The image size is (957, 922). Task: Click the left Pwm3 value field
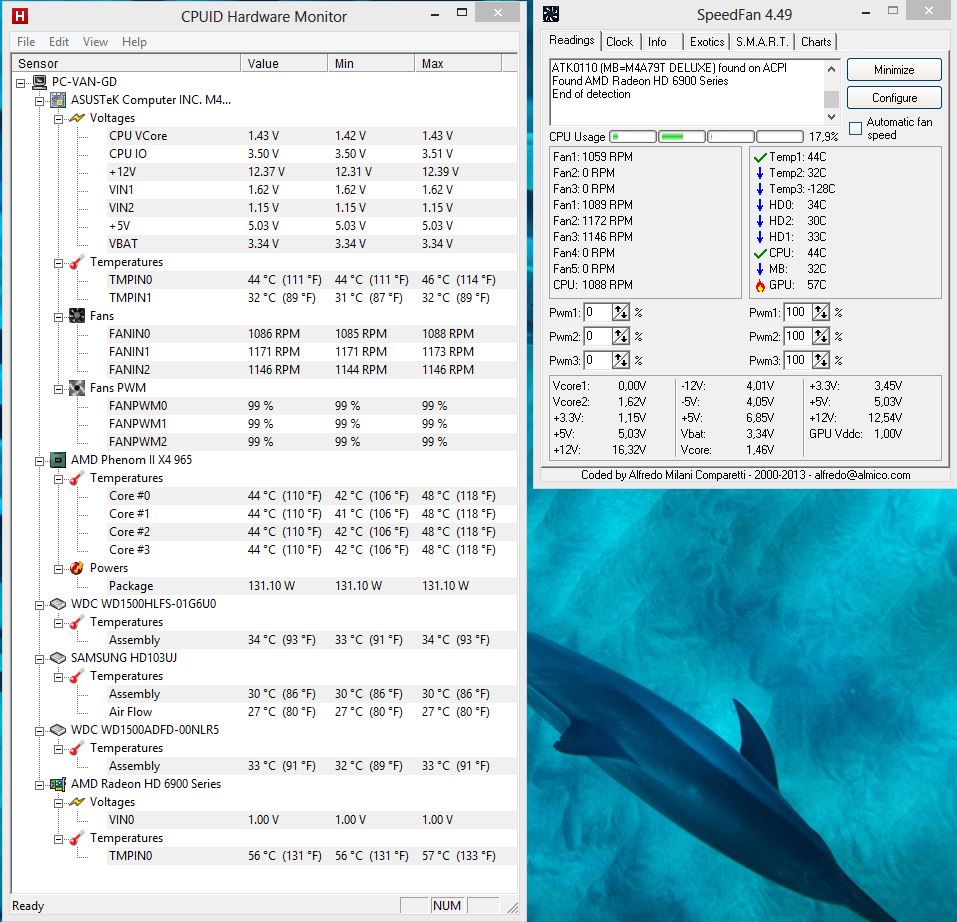pyautogui.click(x=598, y=360)
